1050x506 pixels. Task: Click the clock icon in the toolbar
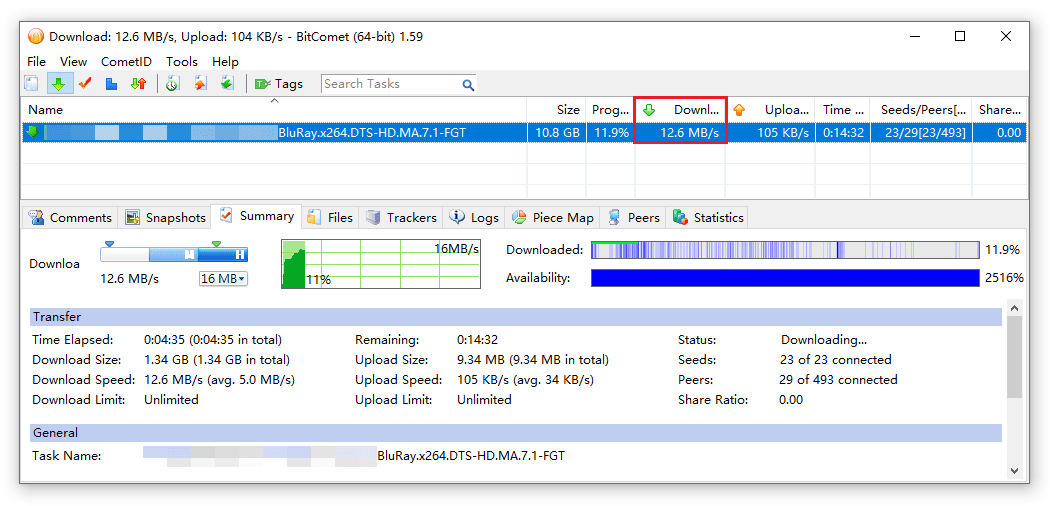coord(172,84)
